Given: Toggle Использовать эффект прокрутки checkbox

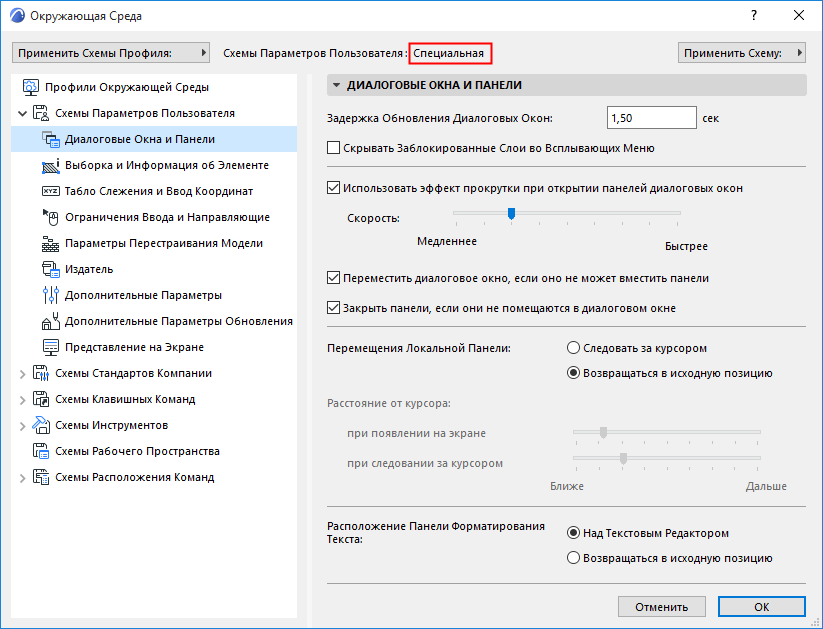Looking at the screenshot, I should [333, 188].
